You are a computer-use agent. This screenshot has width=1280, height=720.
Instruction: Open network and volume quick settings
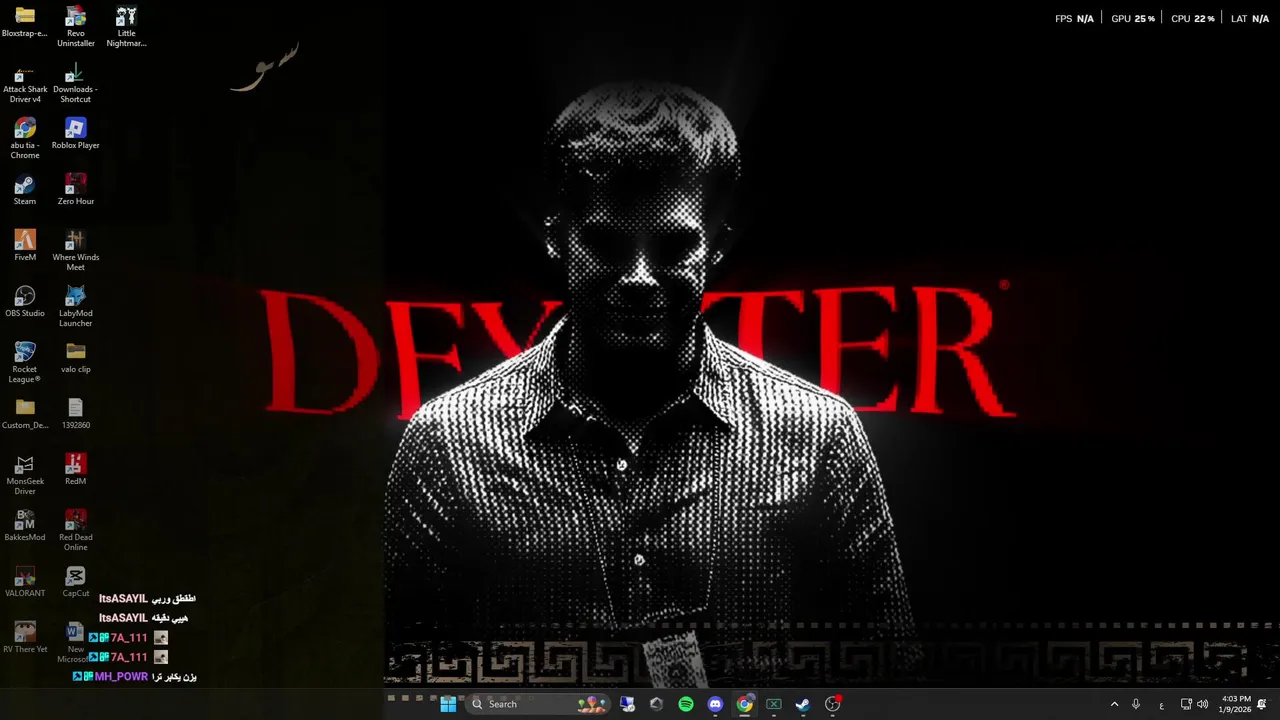1194,704
